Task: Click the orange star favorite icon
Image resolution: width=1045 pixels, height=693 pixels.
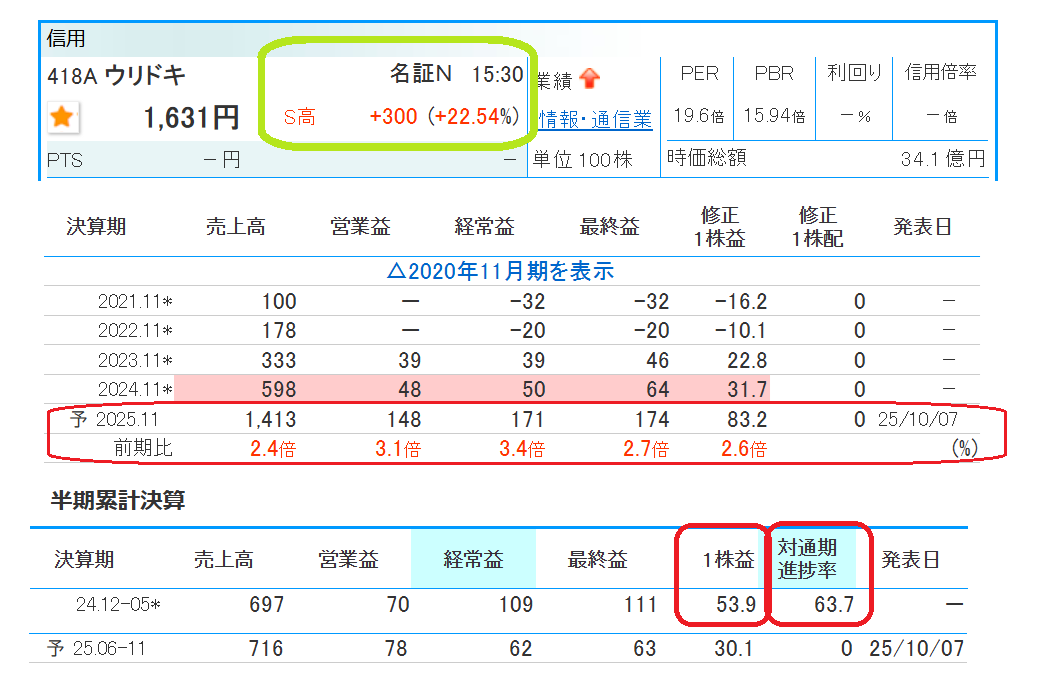Action: pyautogui.click(x=63, y=118)
